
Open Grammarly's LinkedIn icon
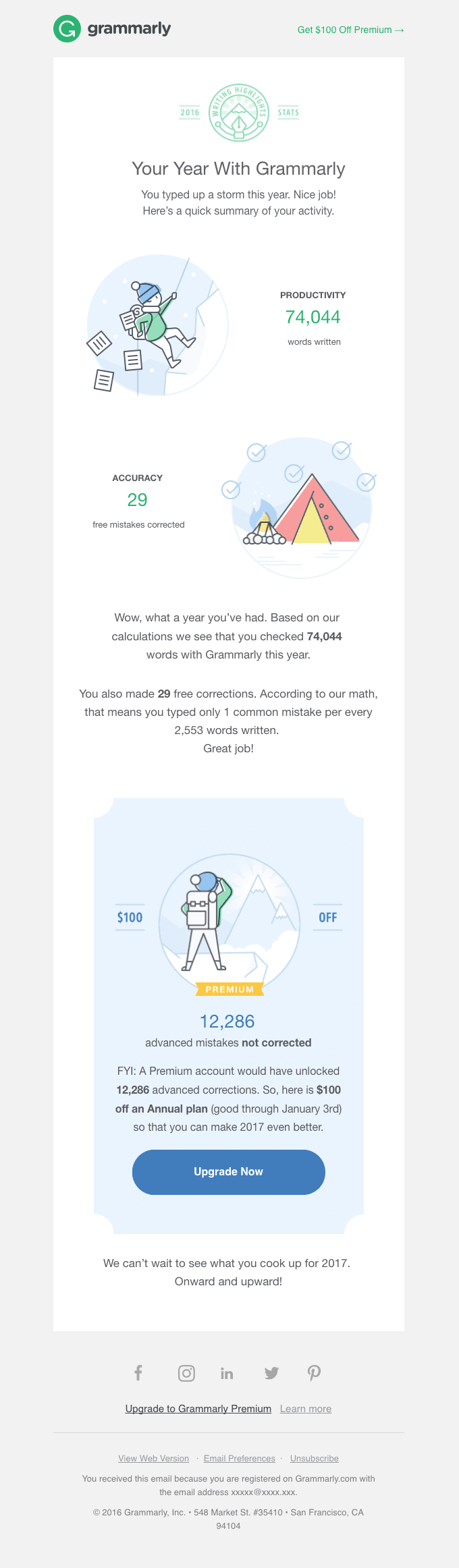coord(227,1373)
